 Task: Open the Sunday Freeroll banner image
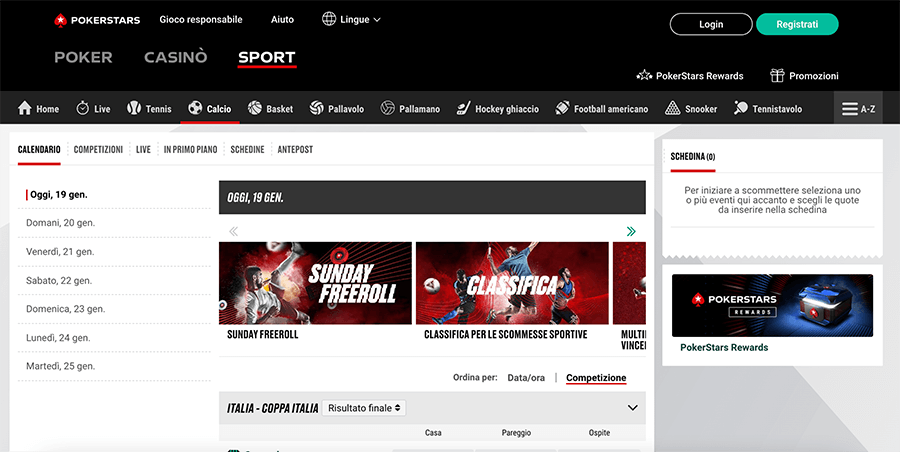315,283
